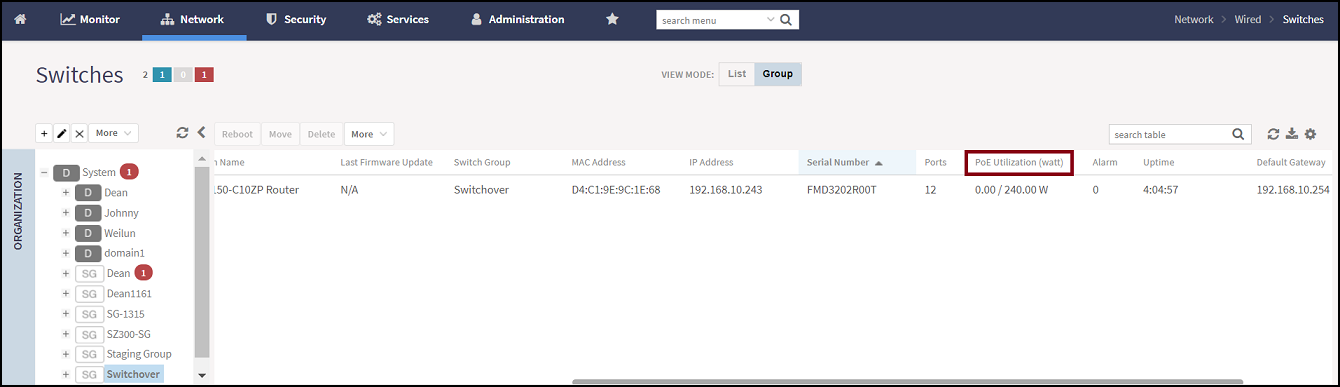Select the SZ300-SG switch group

click(129, 334)
